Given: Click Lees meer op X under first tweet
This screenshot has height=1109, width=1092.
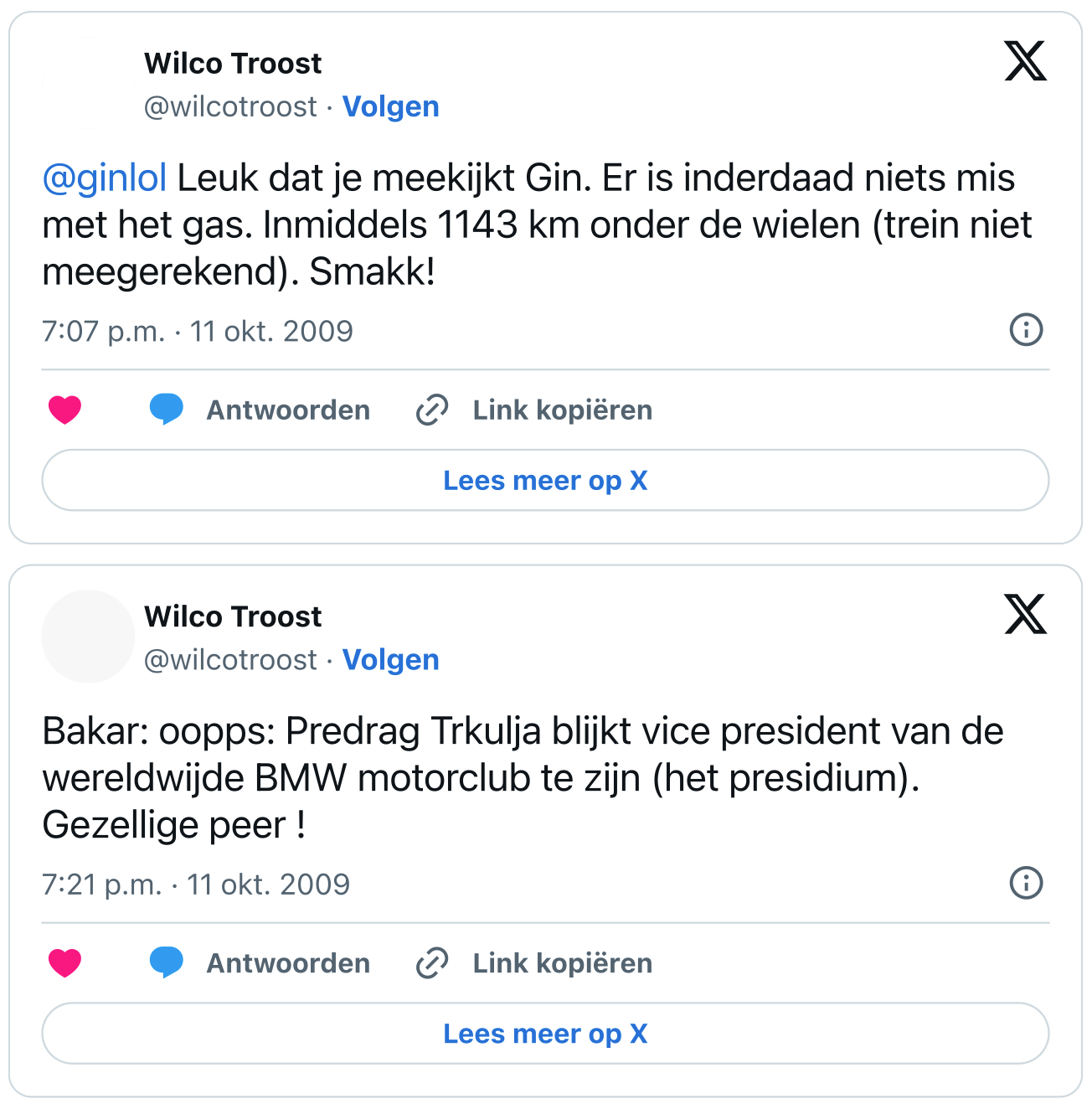Looking at the screenshot, I should click(545, 480).
